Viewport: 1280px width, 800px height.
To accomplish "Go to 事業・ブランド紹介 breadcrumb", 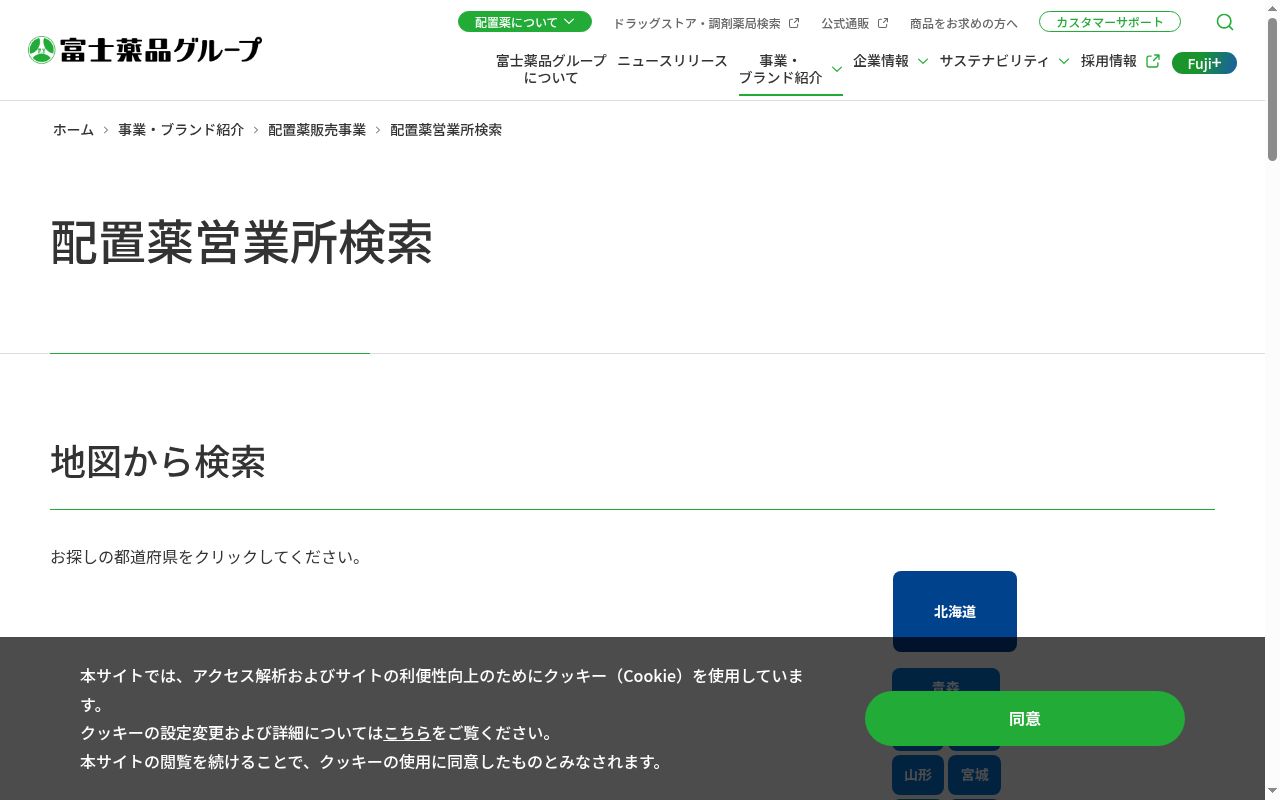I will [x=181, y=130].
